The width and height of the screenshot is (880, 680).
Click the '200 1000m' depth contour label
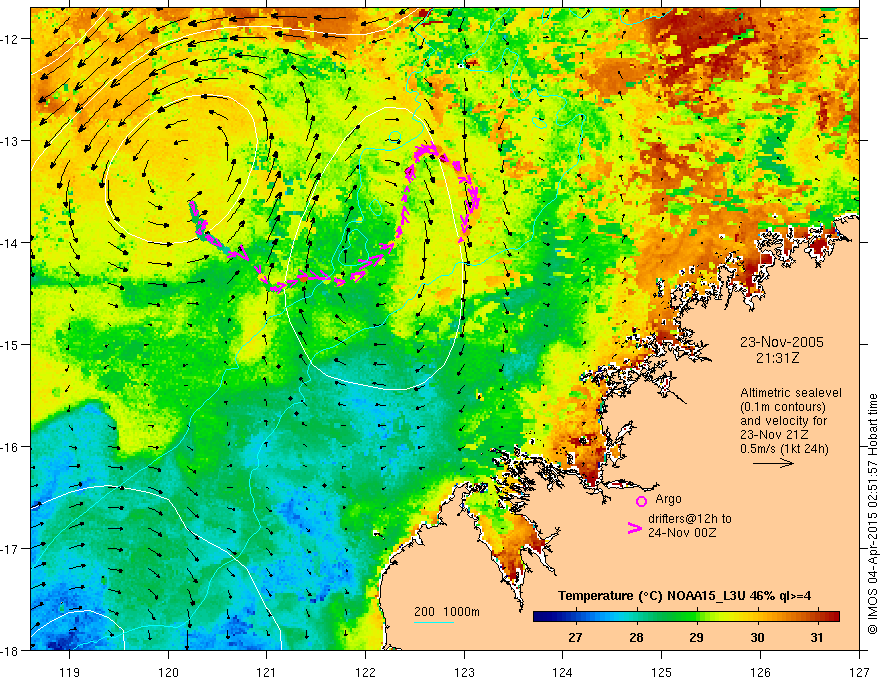coord(447,612)
